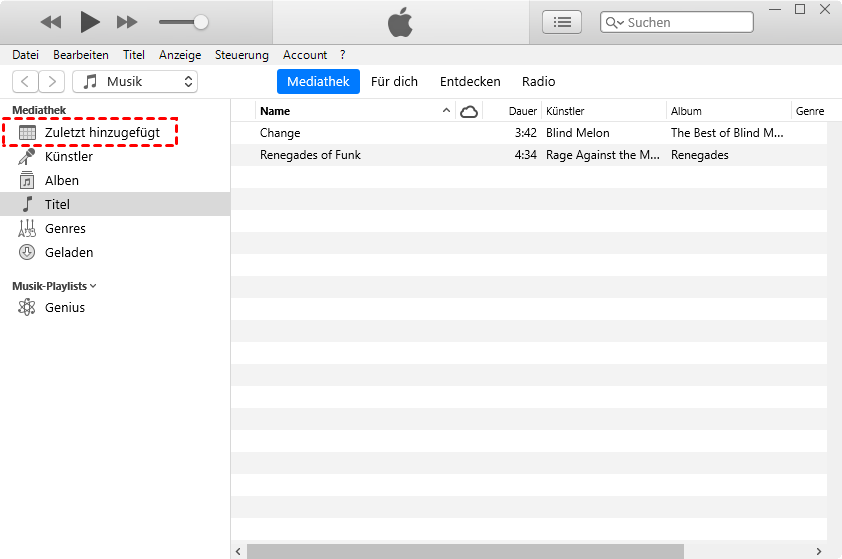The height and width of the screenshot is (559, 842).
Task: Skip to previous track with rewind icon
Action: tap(51, 21)
